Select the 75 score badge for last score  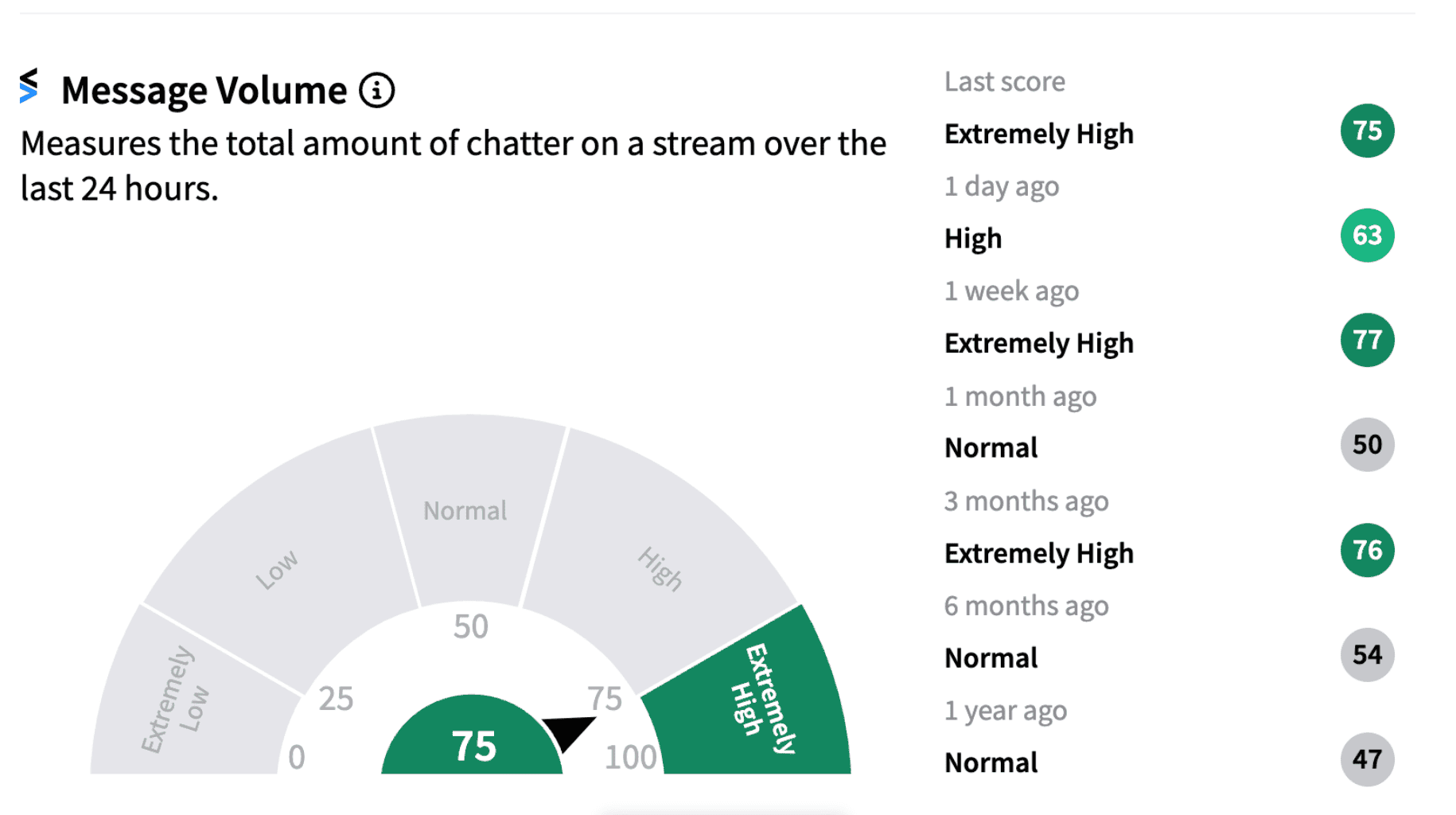coord(1367,131)
